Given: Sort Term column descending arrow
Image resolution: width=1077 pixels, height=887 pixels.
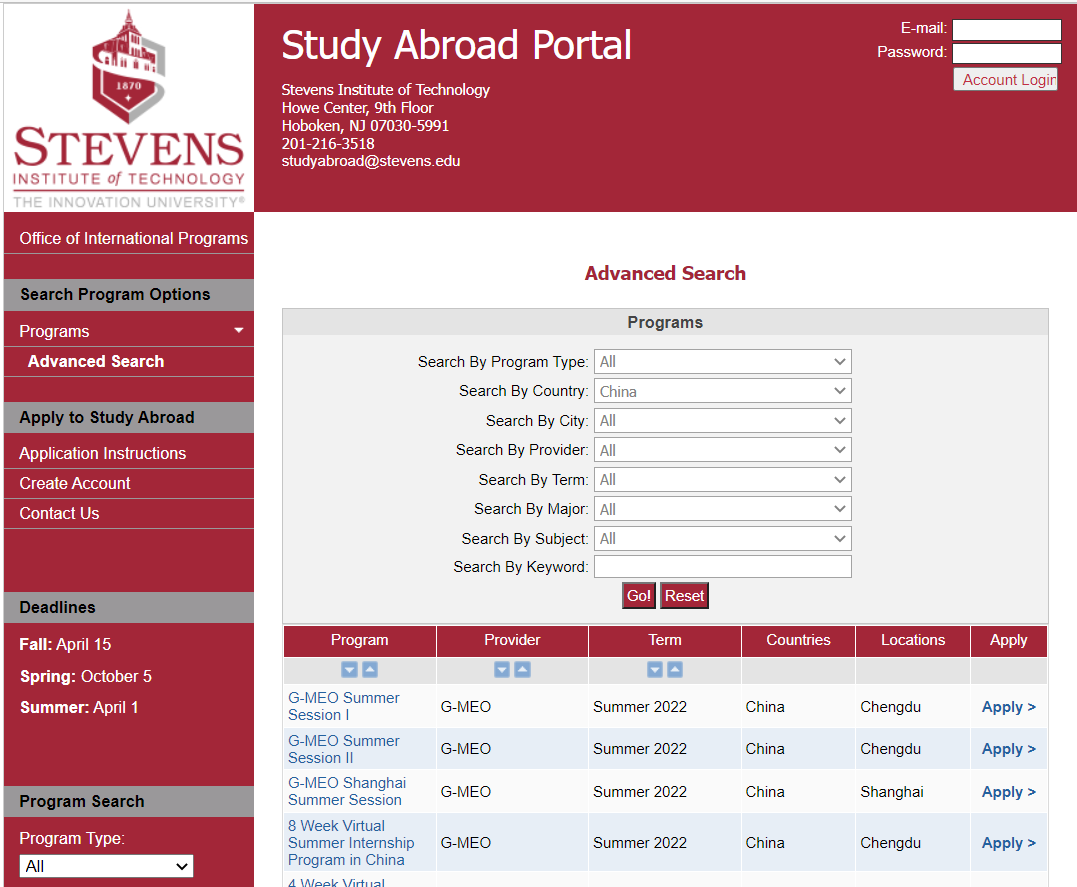Looking at the screenshot, I should (x=655, y=670).
